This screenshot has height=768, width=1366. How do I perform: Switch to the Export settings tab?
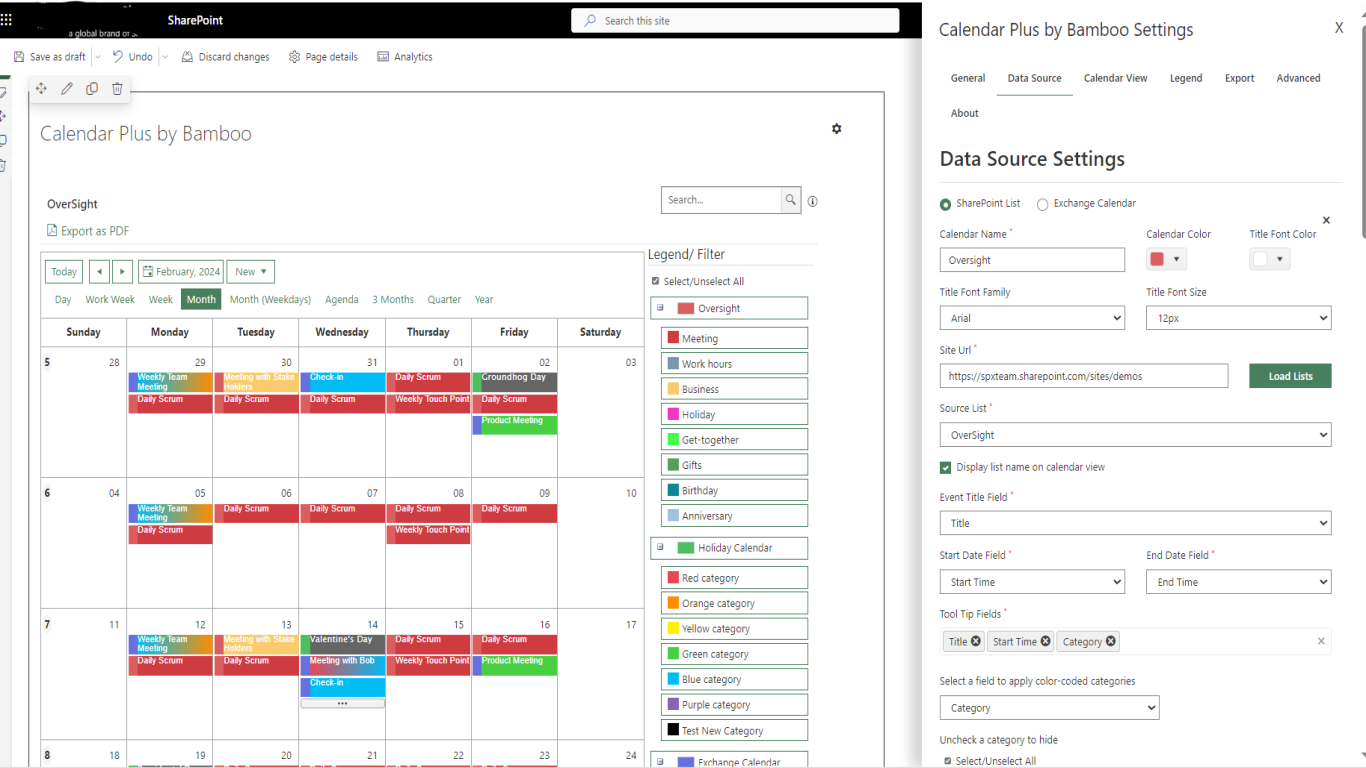click(x=1239, y=78)
